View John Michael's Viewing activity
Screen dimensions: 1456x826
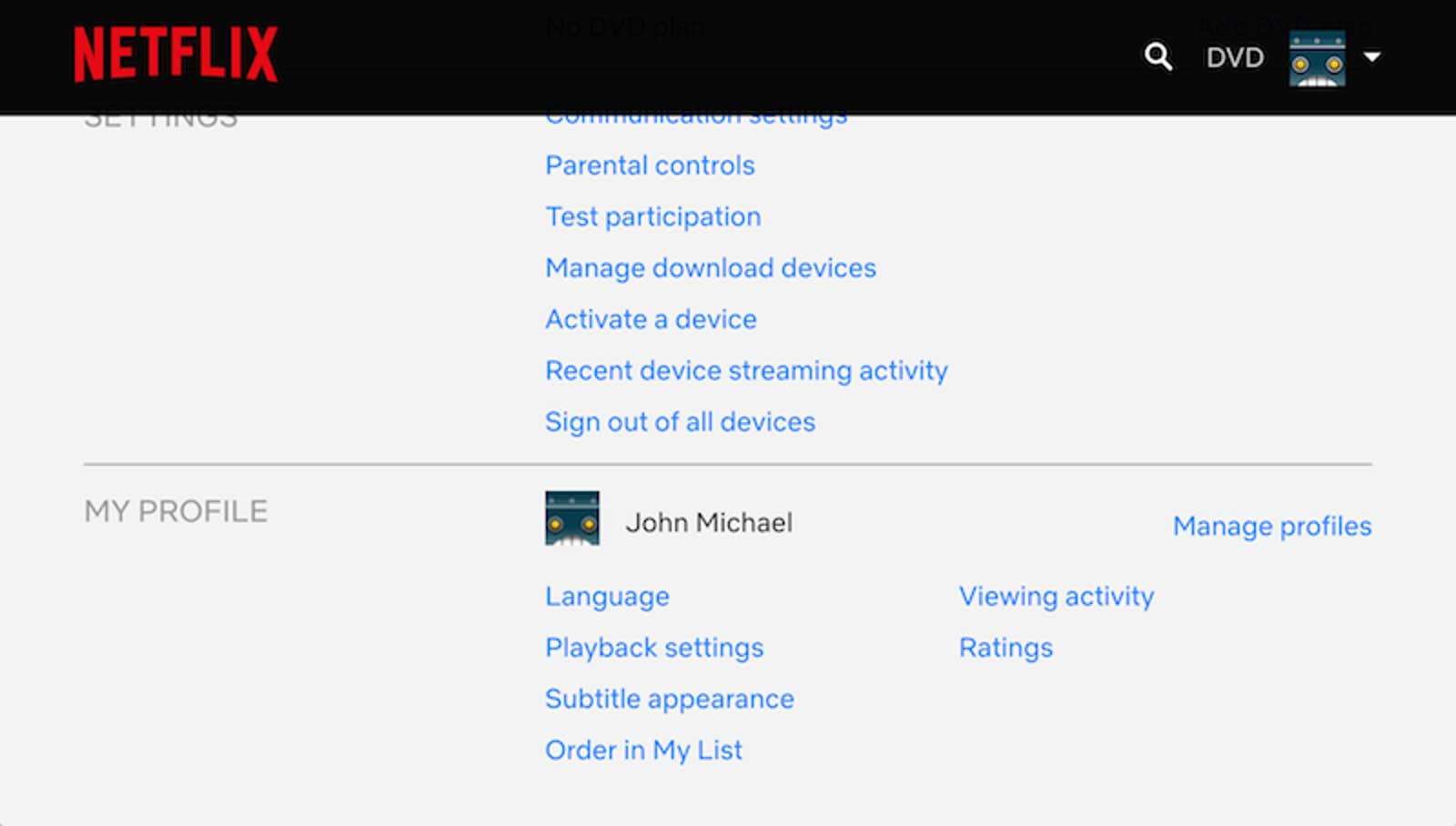click(x=1057, y=596)
